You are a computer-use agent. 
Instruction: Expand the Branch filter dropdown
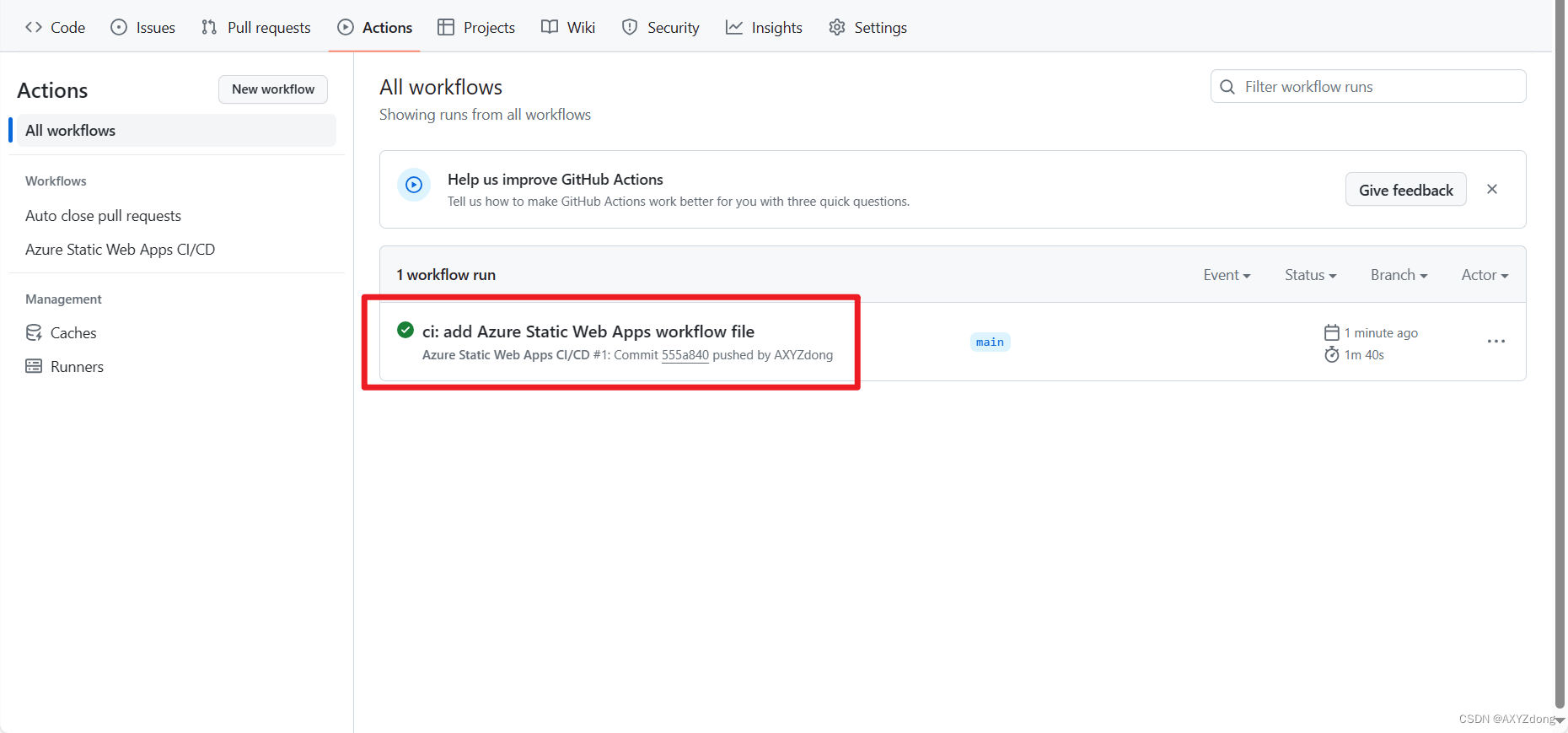coord(1399,275)
